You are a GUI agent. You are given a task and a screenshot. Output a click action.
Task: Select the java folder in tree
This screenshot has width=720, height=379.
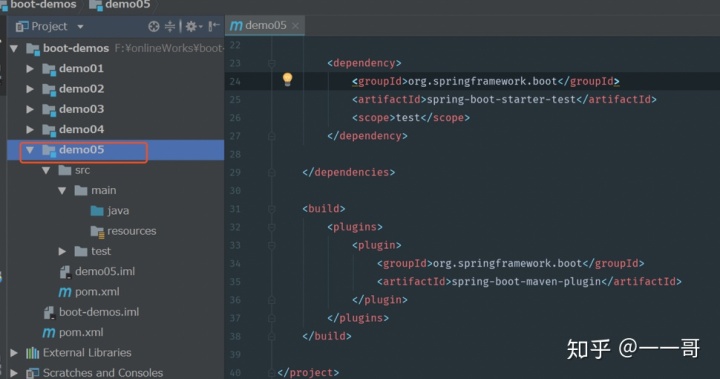(x=118, y=211)
